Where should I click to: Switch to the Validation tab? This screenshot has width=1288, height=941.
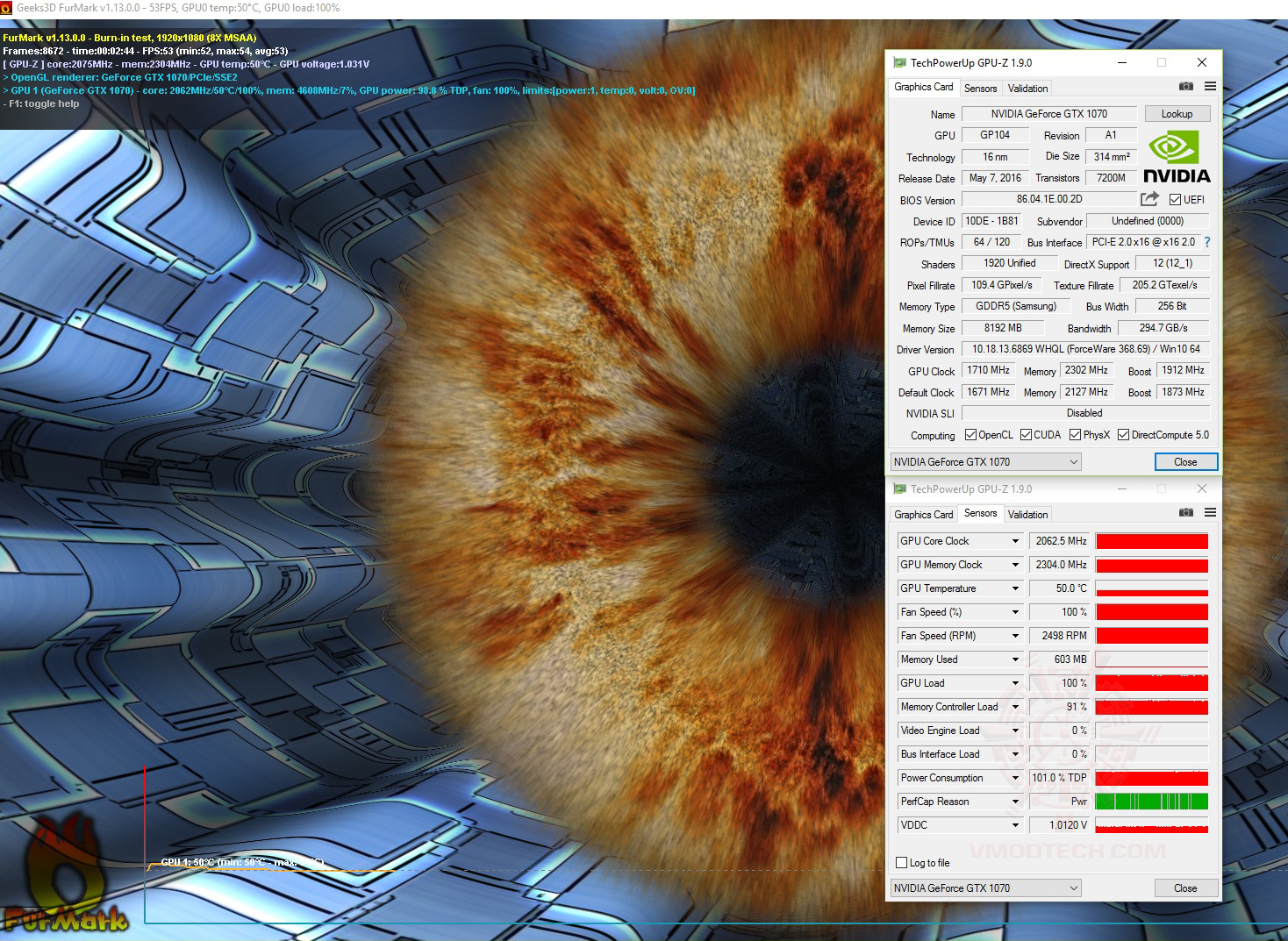[x=1027, y=88]
